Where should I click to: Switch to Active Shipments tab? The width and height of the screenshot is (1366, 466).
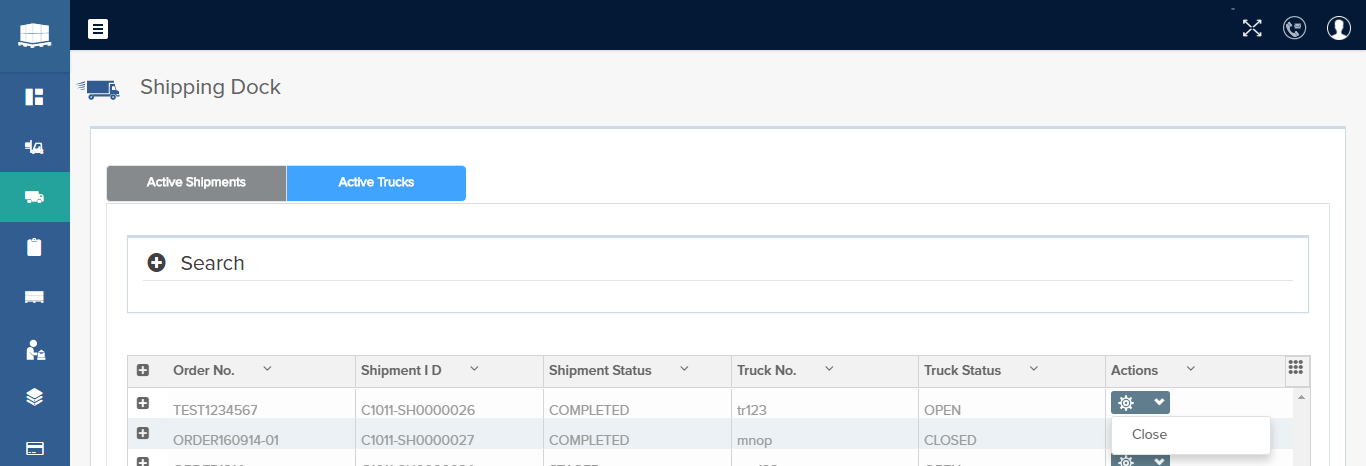(x=196, y=183)
